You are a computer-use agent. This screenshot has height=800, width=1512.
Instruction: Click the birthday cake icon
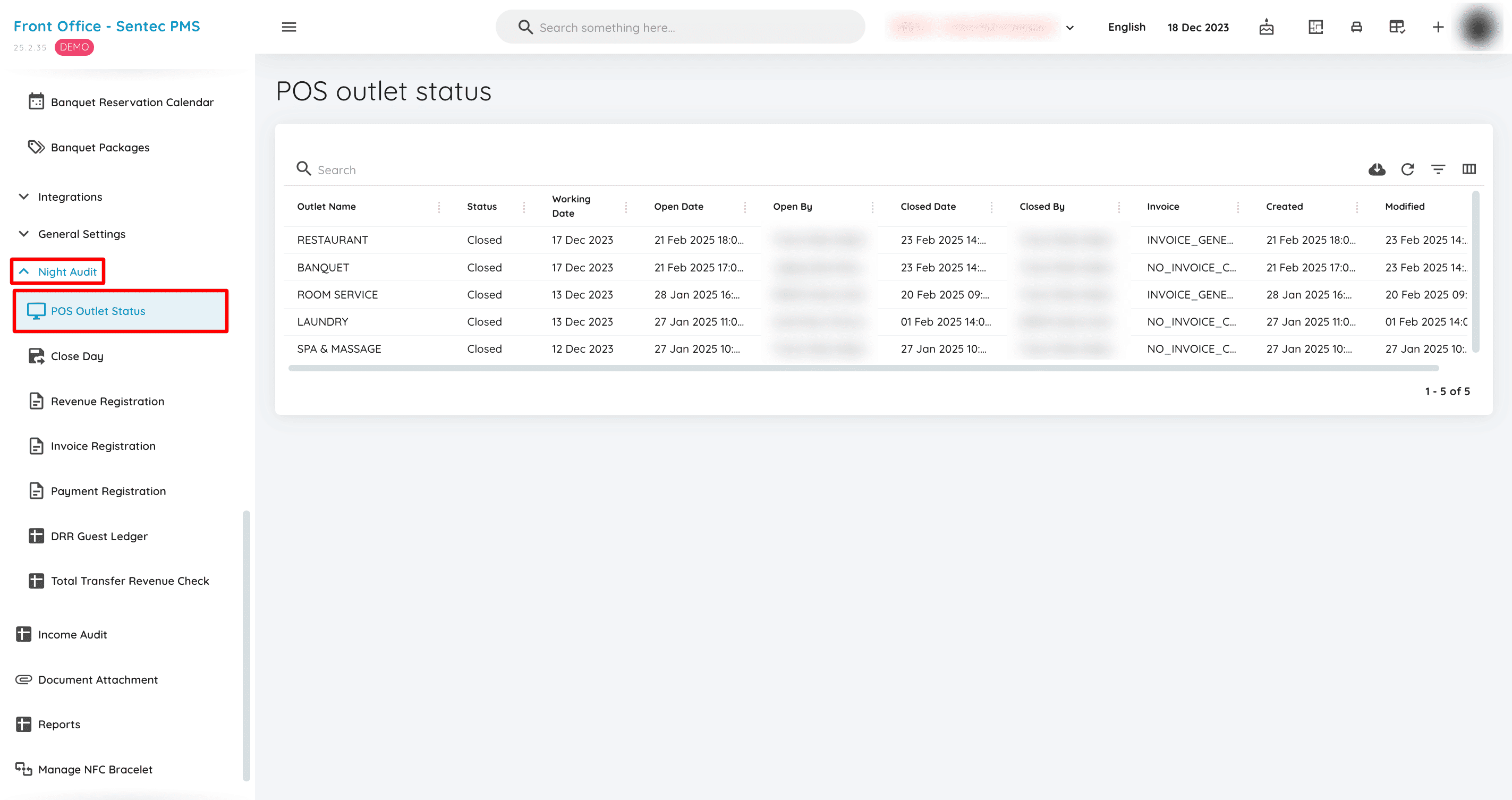click(1266, 27)
